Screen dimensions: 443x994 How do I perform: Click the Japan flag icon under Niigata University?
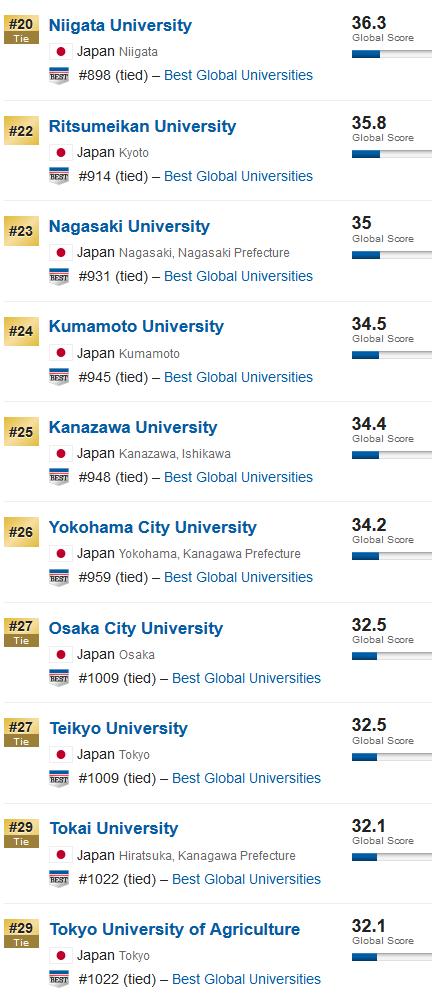click(x=61, y=52)
